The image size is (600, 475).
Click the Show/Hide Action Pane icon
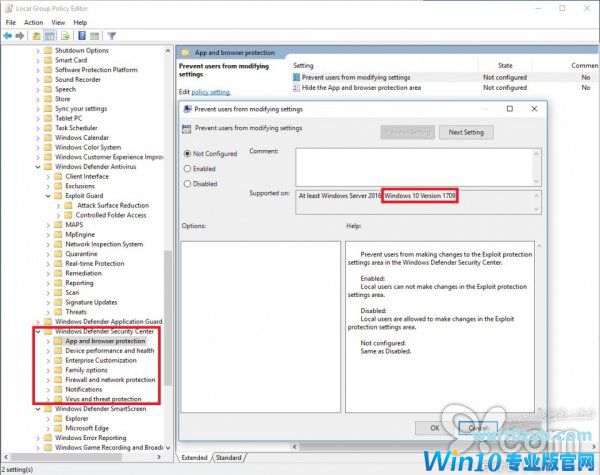tap(95, 36)
